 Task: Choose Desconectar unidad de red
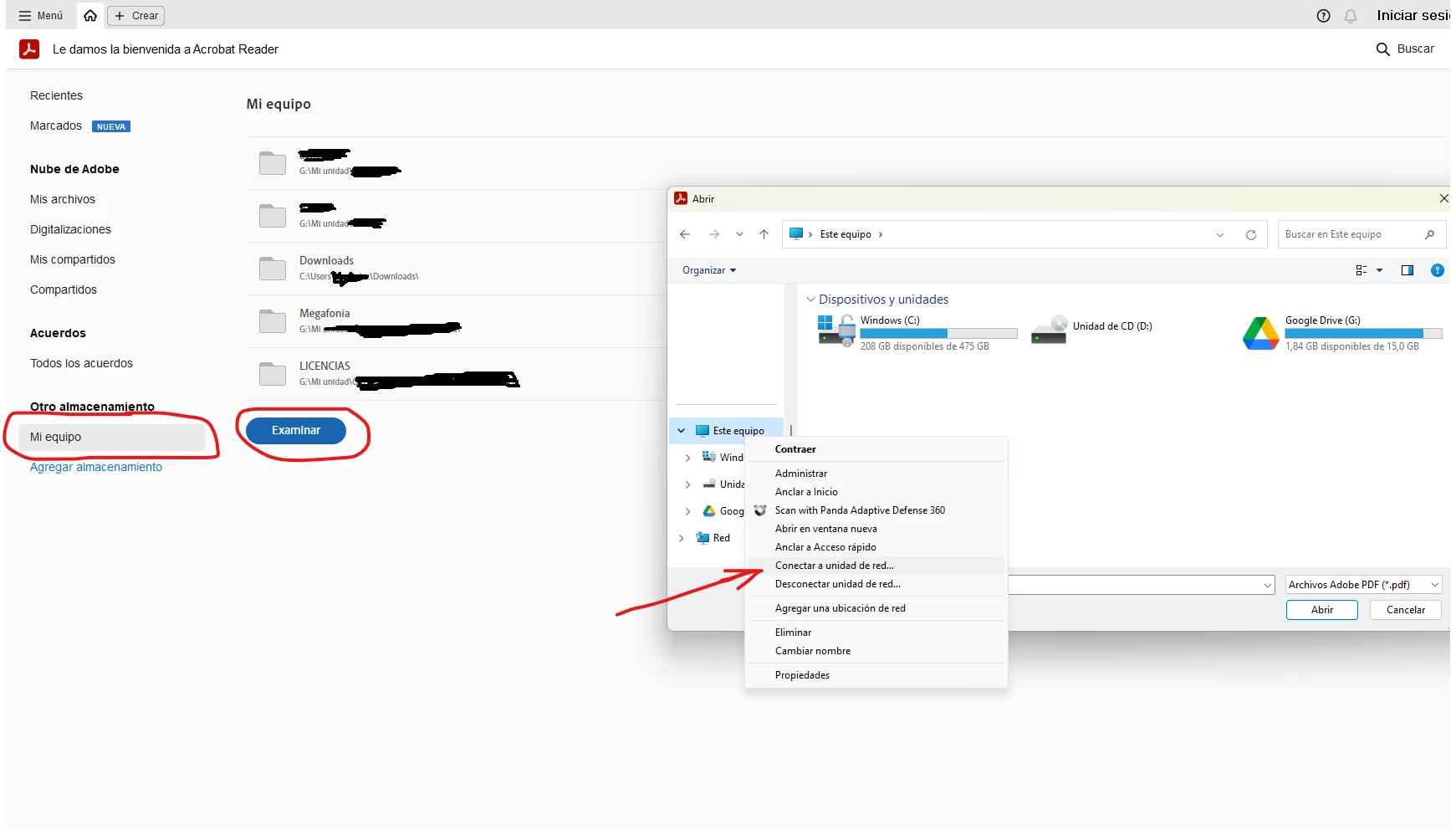point(876,584)
